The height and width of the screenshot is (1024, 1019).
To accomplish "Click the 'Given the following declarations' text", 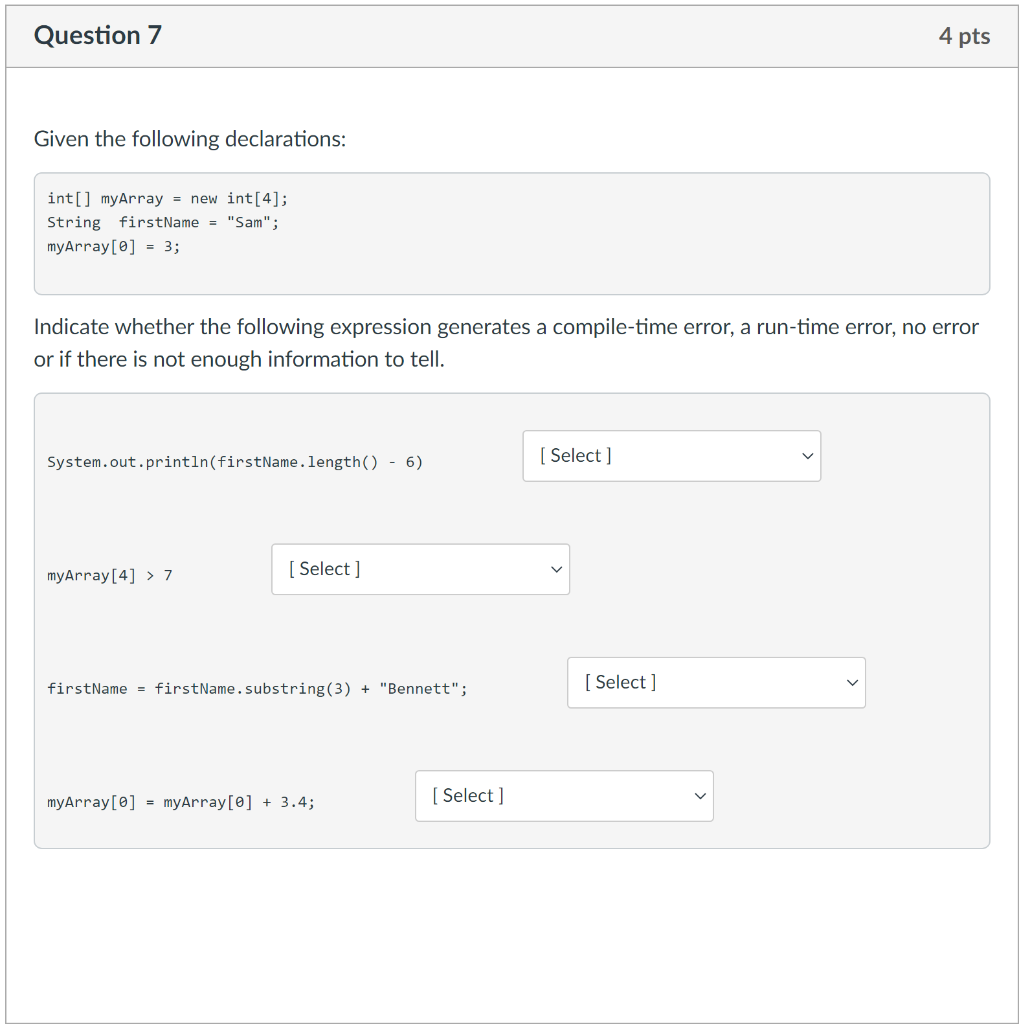I will pos(190,139).
